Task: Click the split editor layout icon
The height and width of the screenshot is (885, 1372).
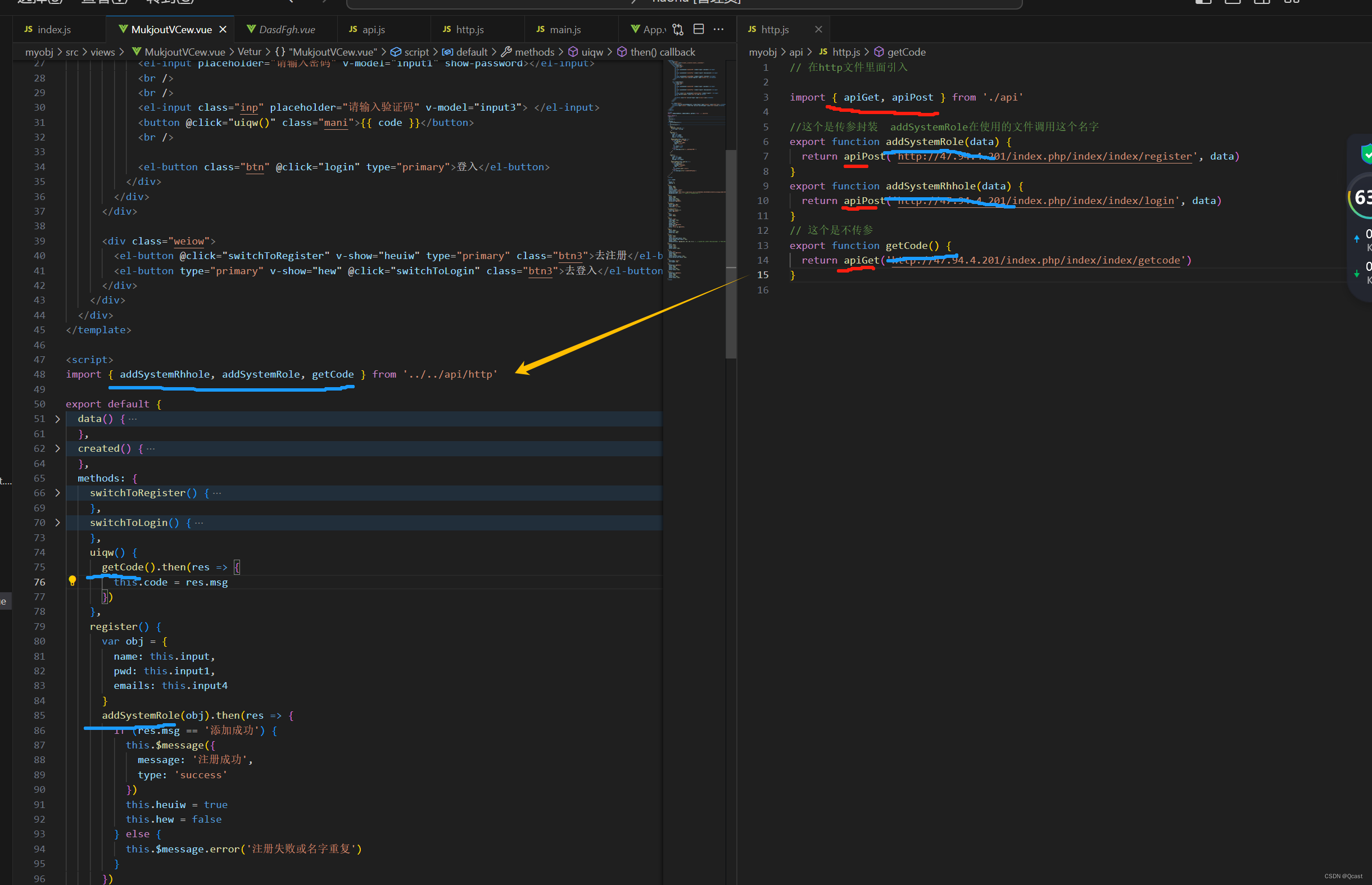Action: point(698,29)
